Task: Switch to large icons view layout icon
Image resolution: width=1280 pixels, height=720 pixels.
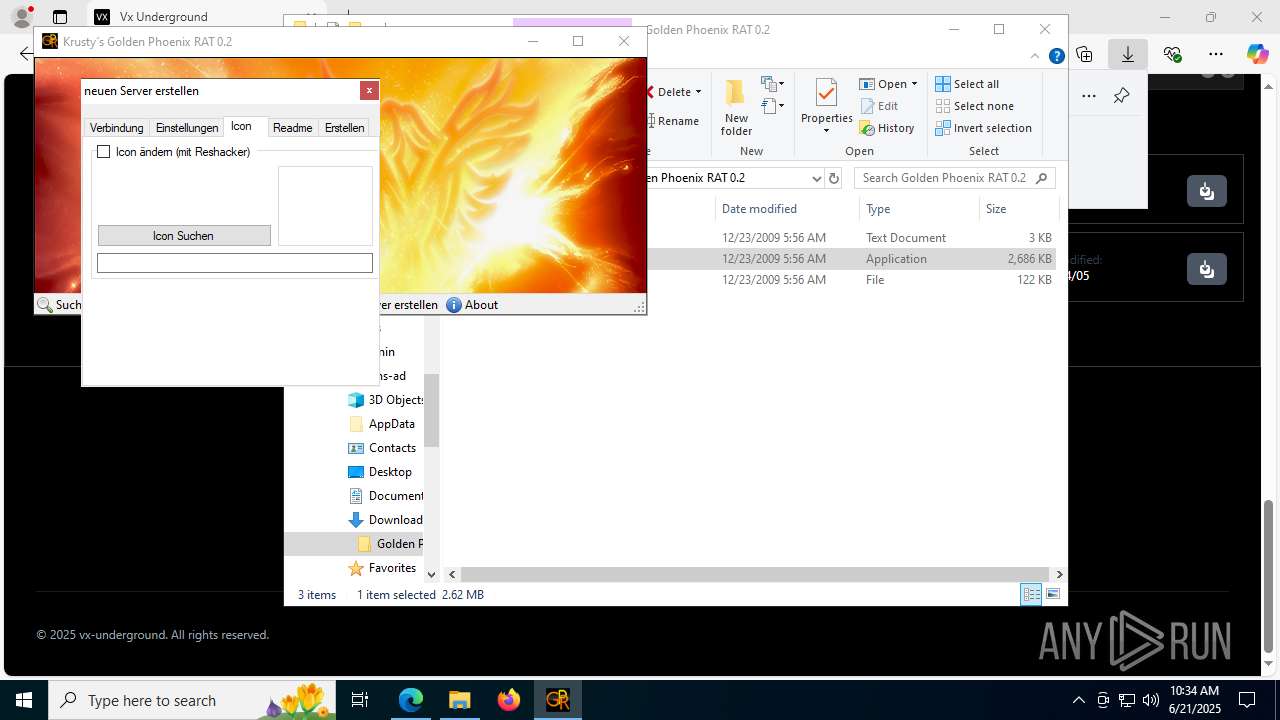Action: (x=1052, y=595)
